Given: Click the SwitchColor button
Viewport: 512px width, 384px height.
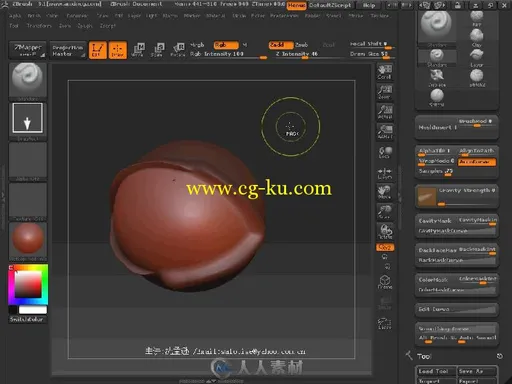Looking at the screenshot, I should [26, 319].
